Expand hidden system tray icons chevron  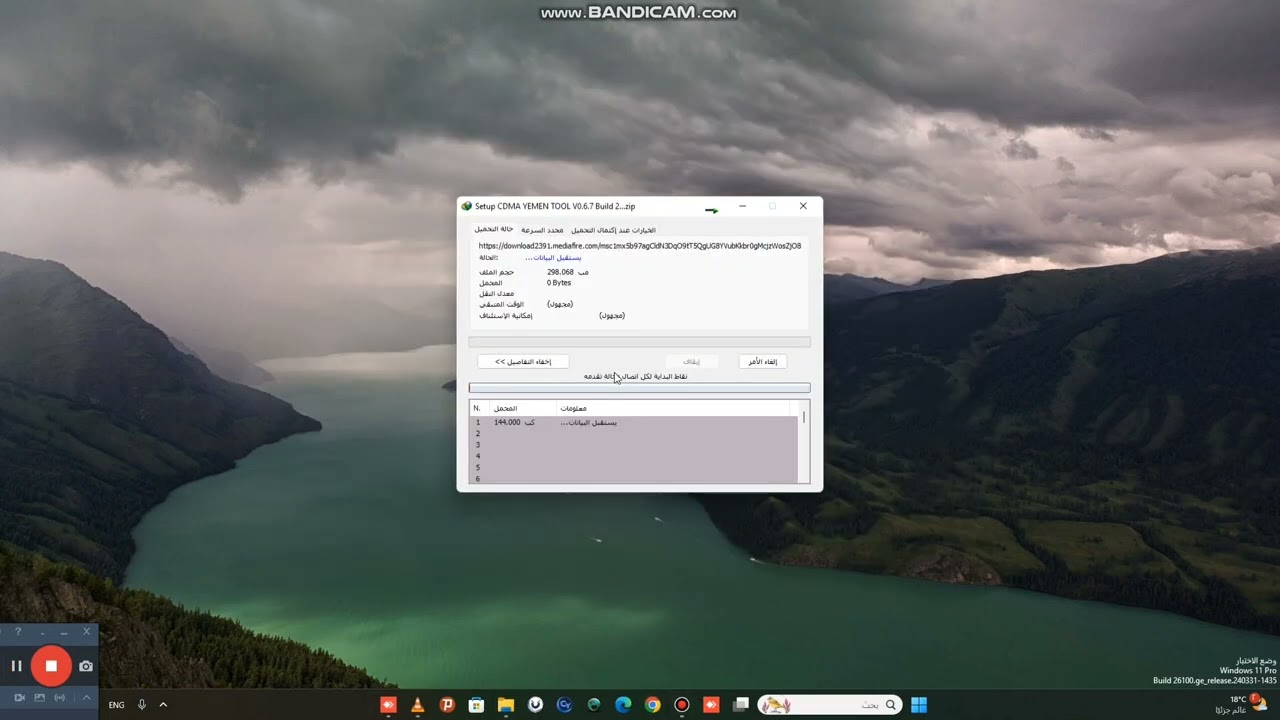click(x=163, y=705)
